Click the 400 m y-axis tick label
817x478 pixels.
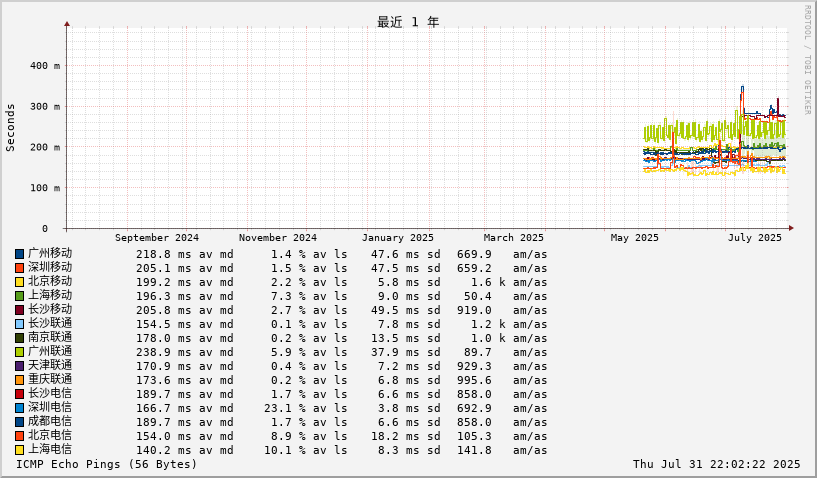(x=45, y=66)
